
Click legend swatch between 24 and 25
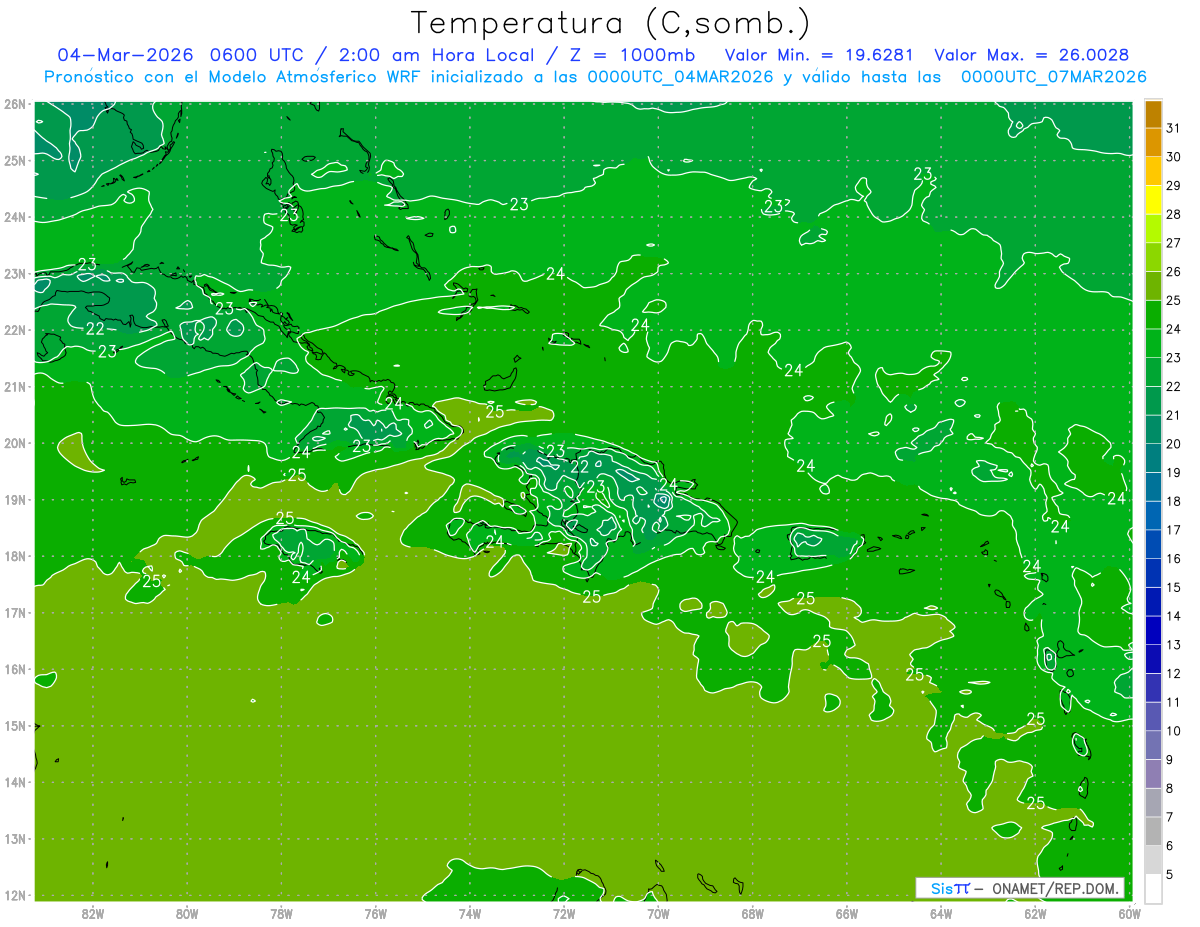1153,315
